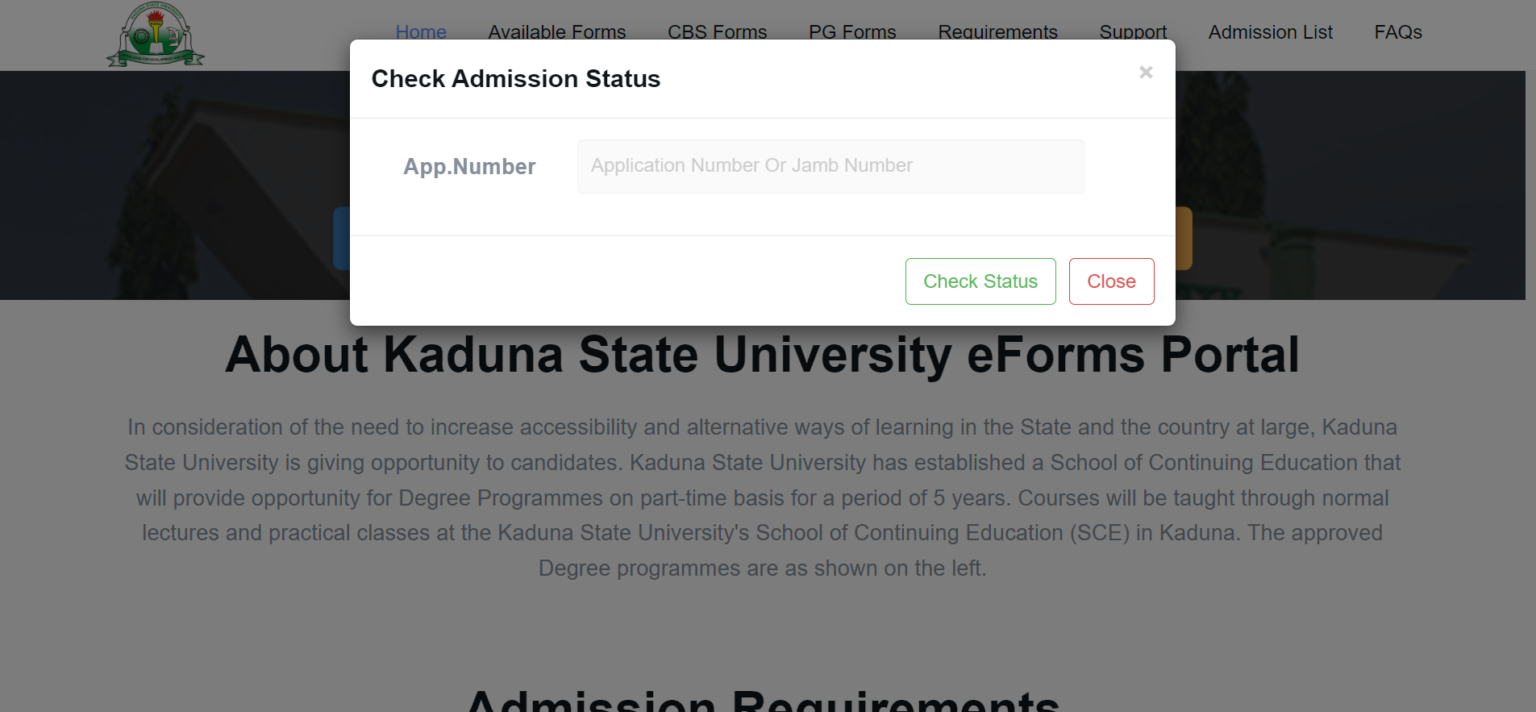The image size is (1536, 712).
Task: Click the orange button behind the modal
Action: (1184, 238)
